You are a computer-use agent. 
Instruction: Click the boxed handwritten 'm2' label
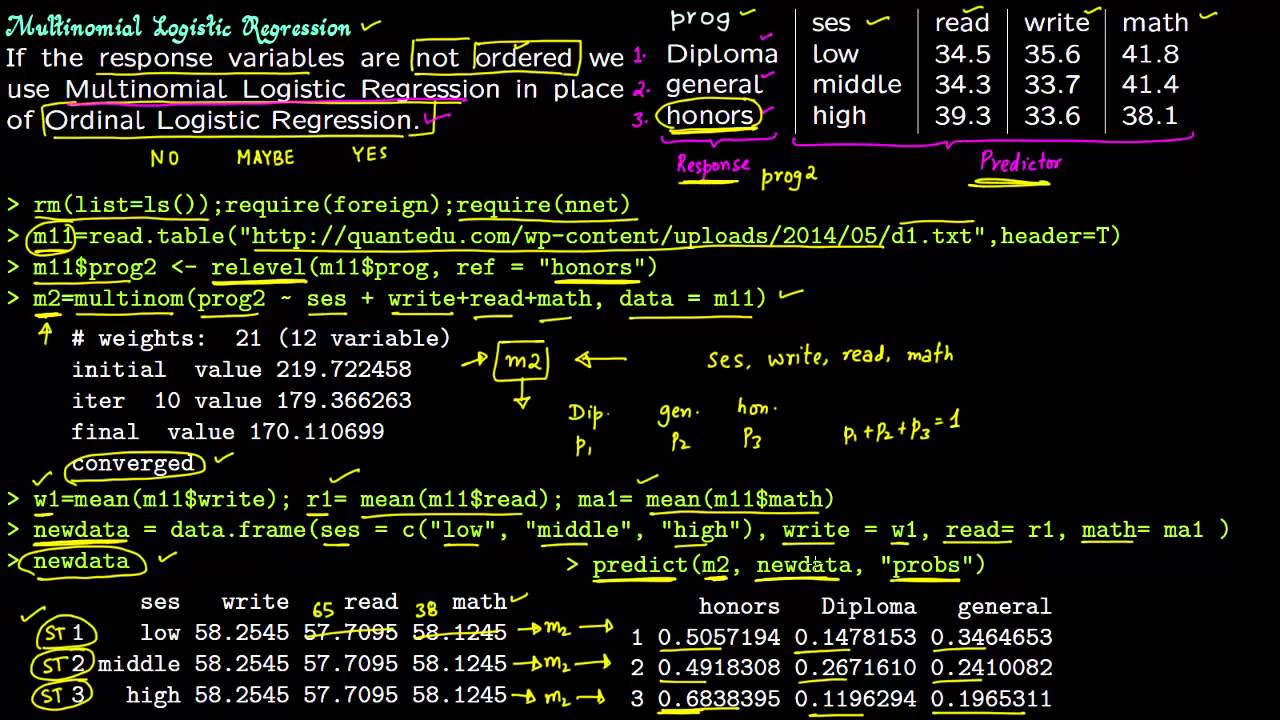[x=522, y=361]
